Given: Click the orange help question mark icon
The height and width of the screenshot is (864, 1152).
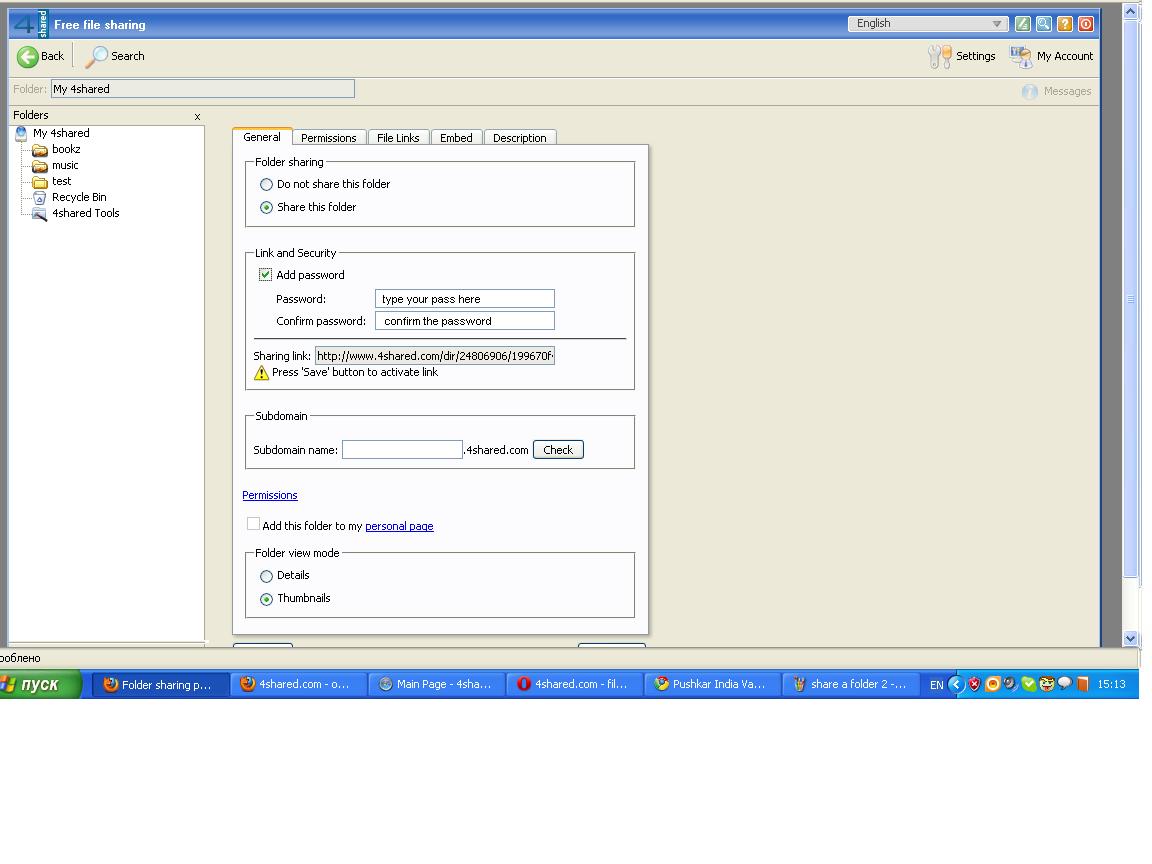Looking at the screenshot, I should (1065, 24).
